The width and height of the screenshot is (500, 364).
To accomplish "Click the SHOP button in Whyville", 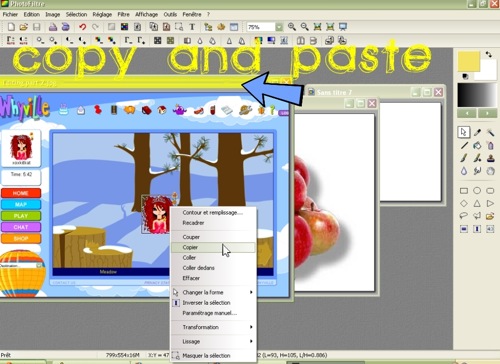I will click(21, 238).
